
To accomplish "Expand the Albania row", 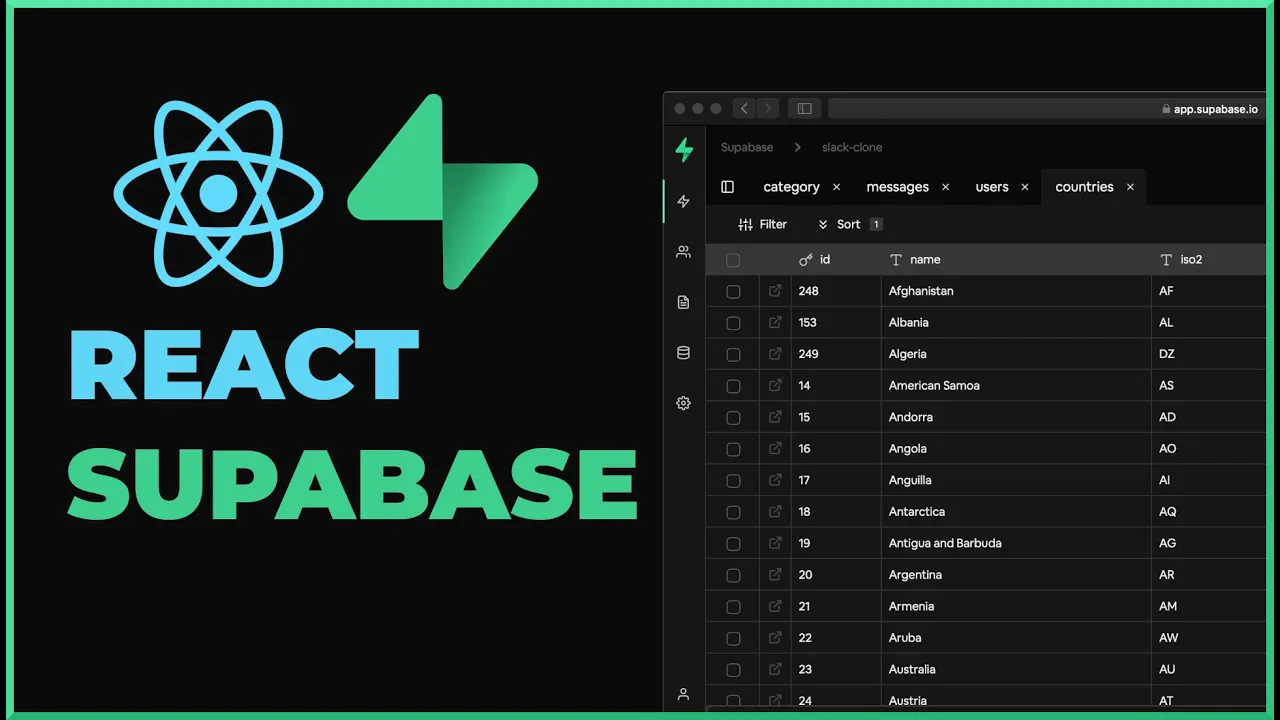I will [x=775, y=322].
